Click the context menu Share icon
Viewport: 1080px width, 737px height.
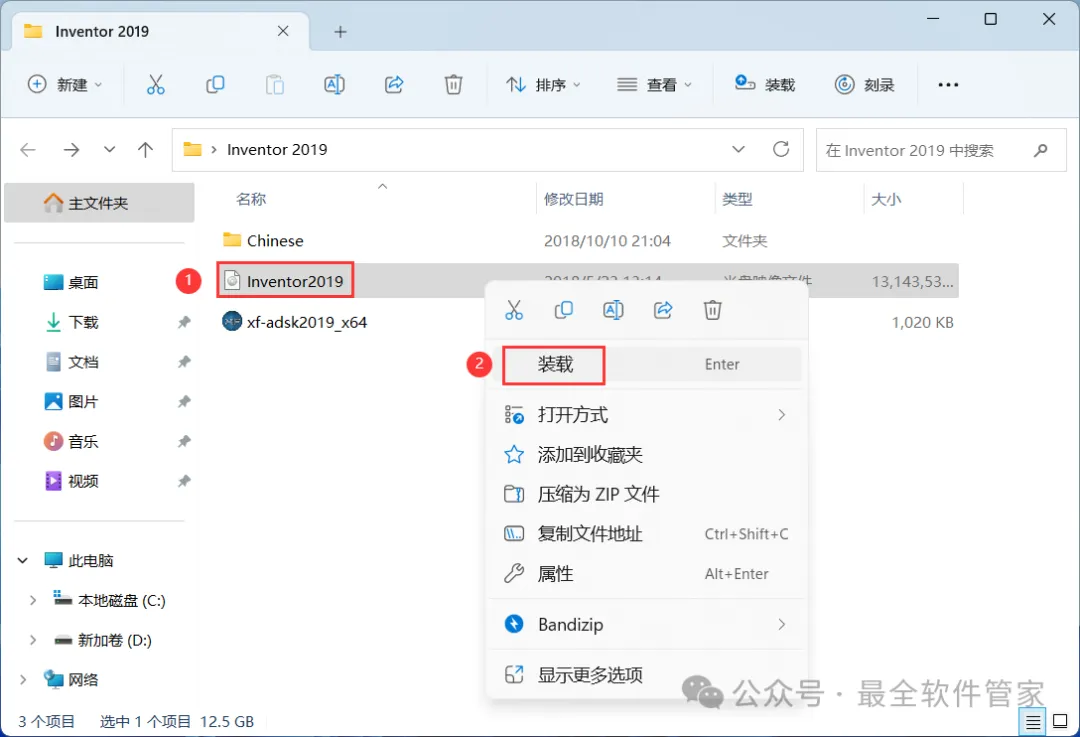663,310
